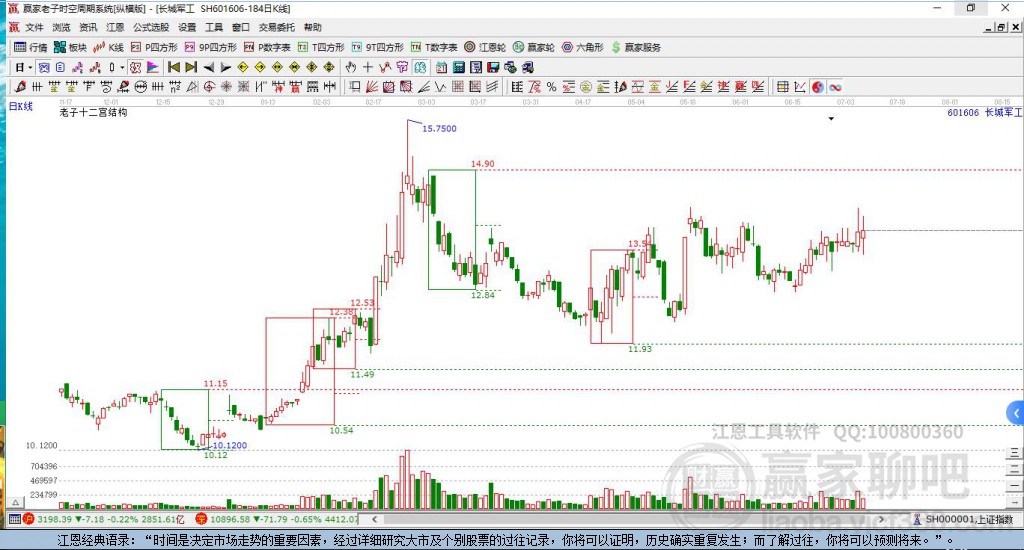Click the last yellow diamond arrow icon

tap(329, 67)
